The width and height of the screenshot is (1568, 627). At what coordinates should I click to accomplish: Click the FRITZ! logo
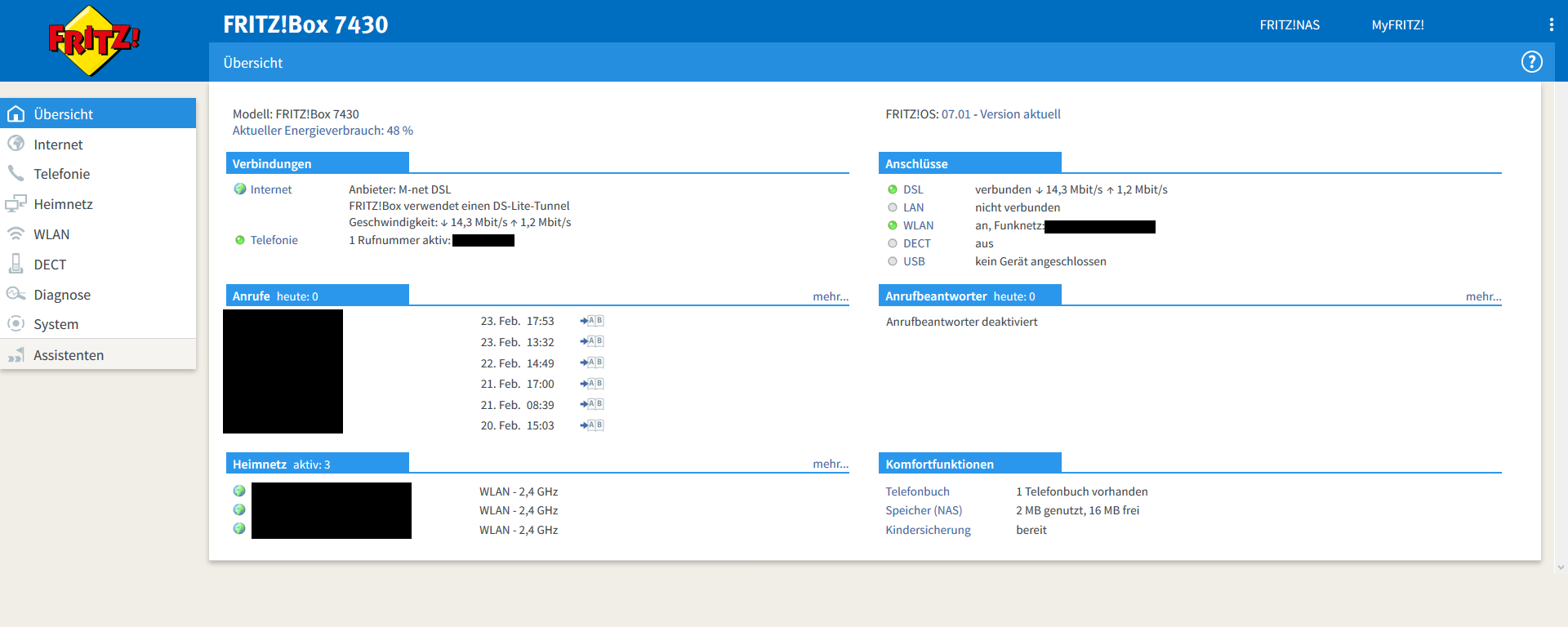94,41
